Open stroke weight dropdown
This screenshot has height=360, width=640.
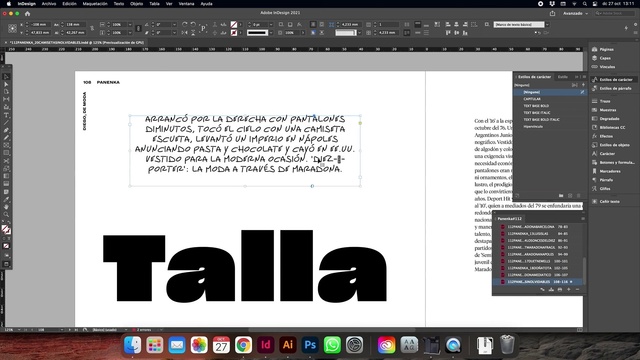pos(271,24)
